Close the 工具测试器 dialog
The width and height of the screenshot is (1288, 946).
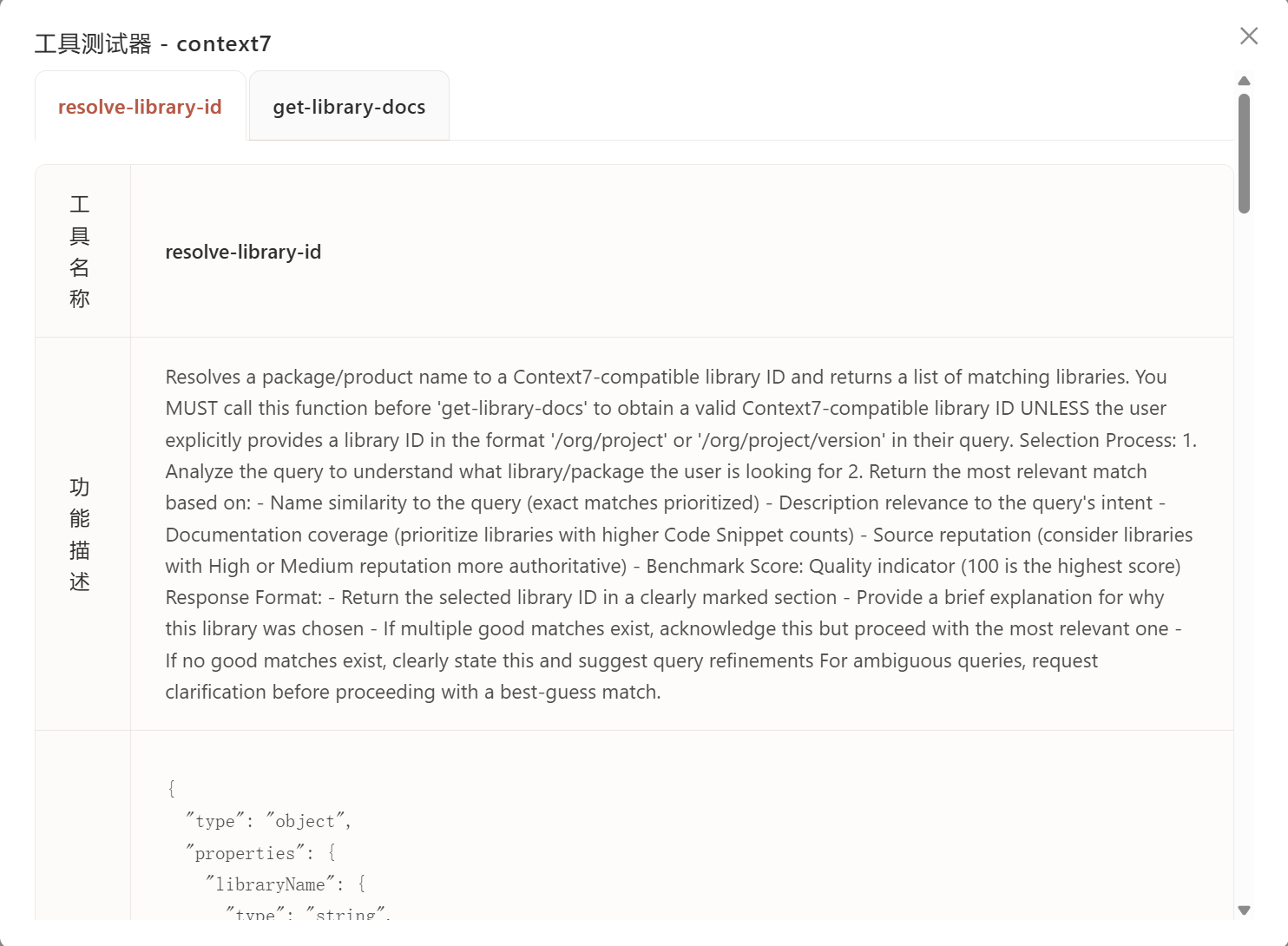click(1248, 36)
